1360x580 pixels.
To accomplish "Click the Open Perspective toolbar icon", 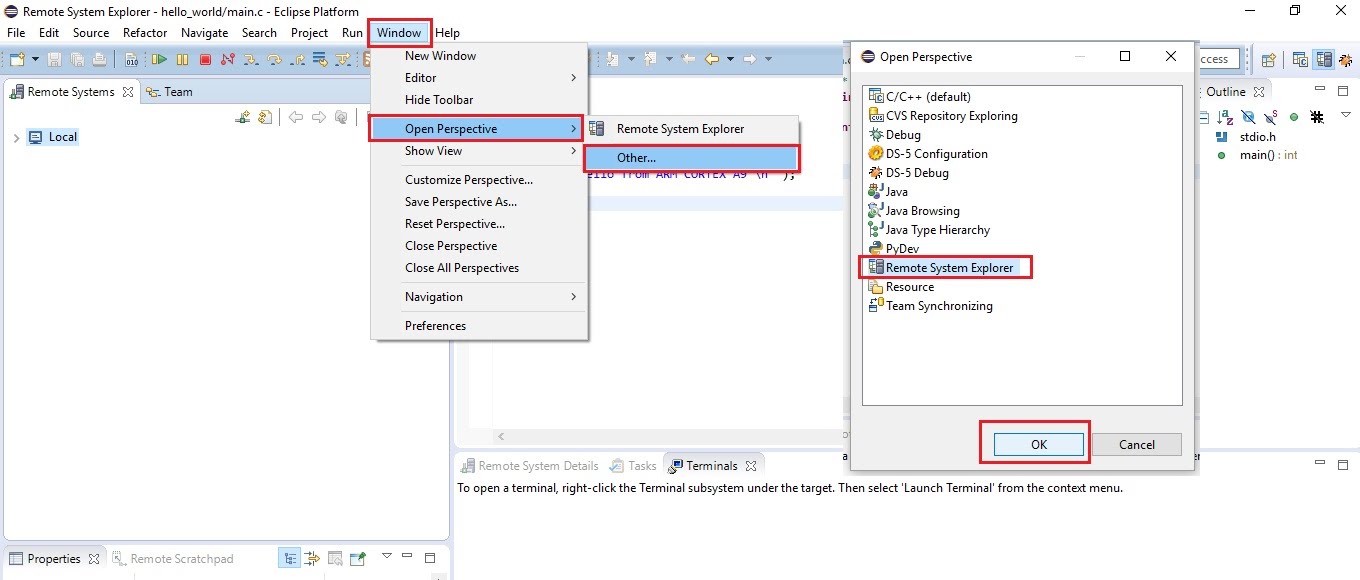I will (x=1269, y=60).
